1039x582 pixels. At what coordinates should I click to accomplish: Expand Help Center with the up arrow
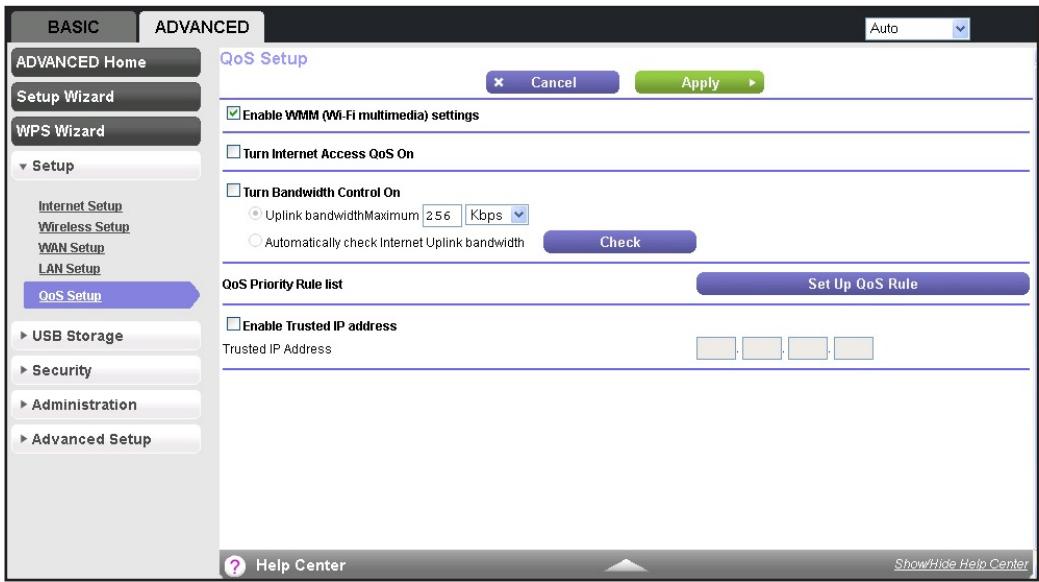coord(626,565)
